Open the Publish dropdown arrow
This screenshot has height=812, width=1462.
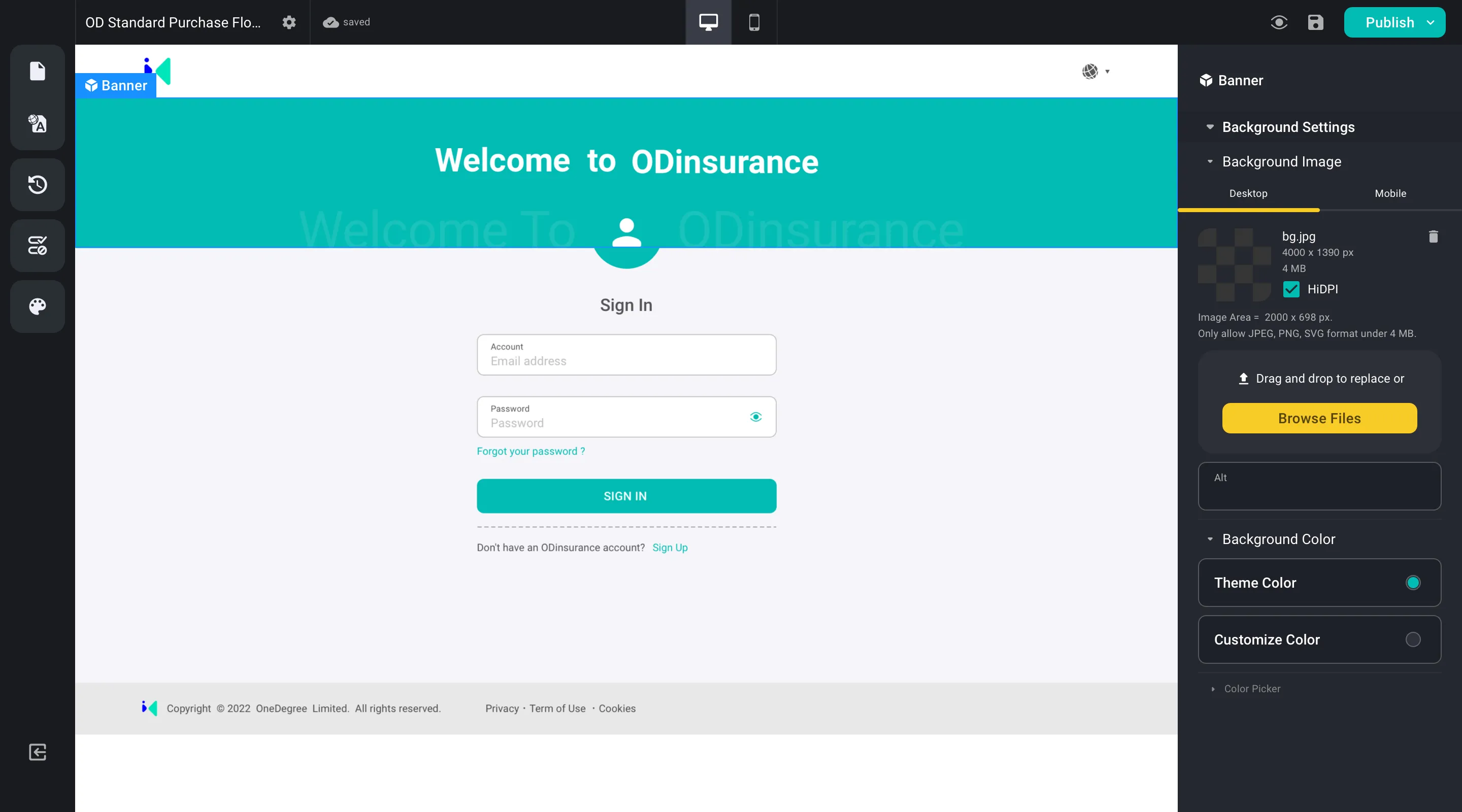pyautogui.click(x=1430, y=22)
